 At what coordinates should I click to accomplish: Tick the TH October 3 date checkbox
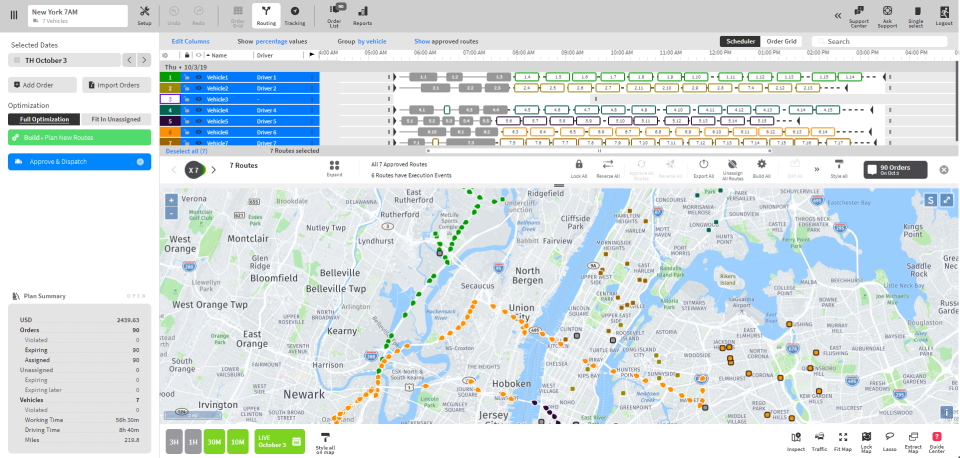pos(17,60)
